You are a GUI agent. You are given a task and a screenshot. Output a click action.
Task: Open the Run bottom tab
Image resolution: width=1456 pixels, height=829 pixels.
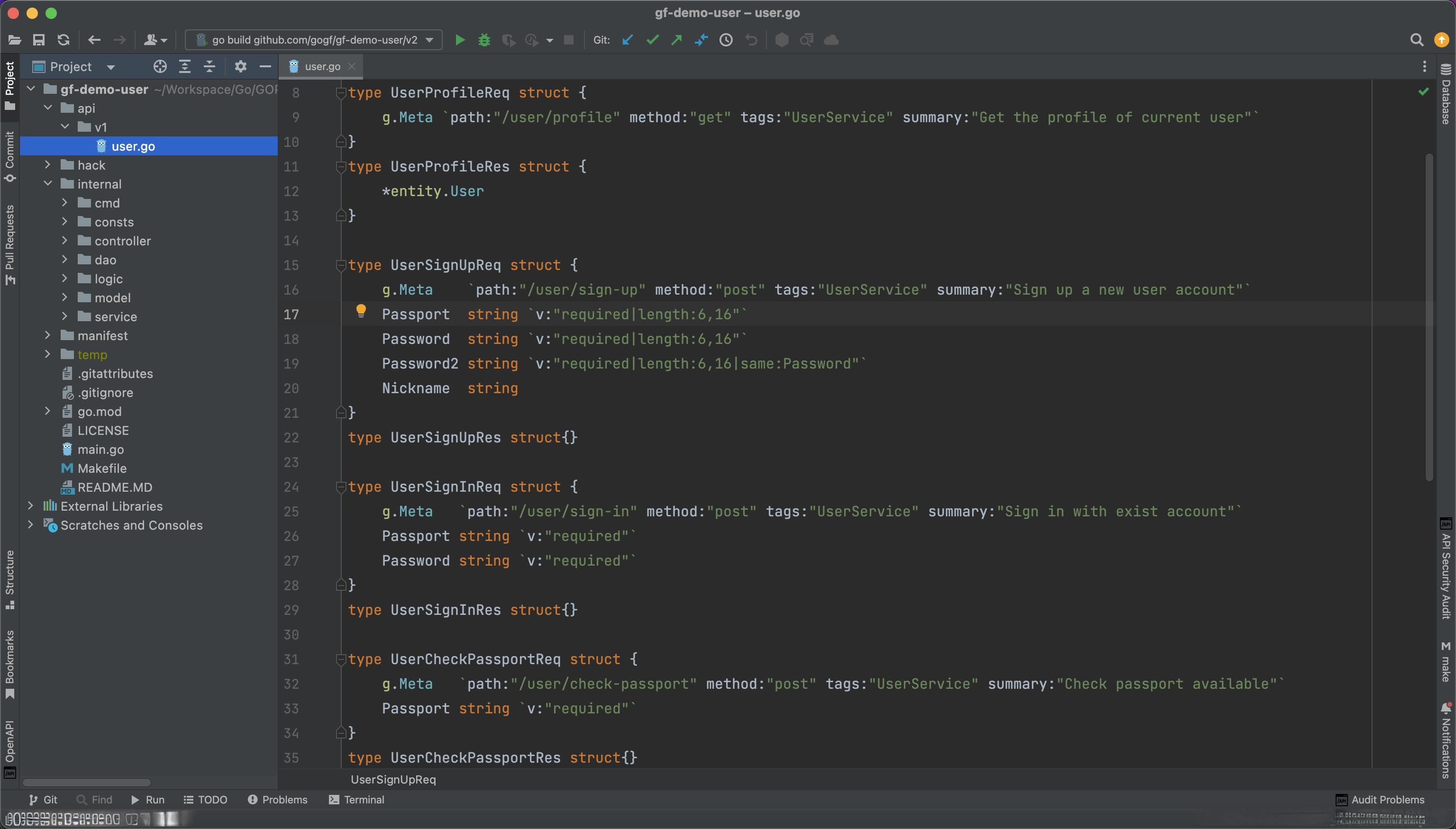pos(148,800)
